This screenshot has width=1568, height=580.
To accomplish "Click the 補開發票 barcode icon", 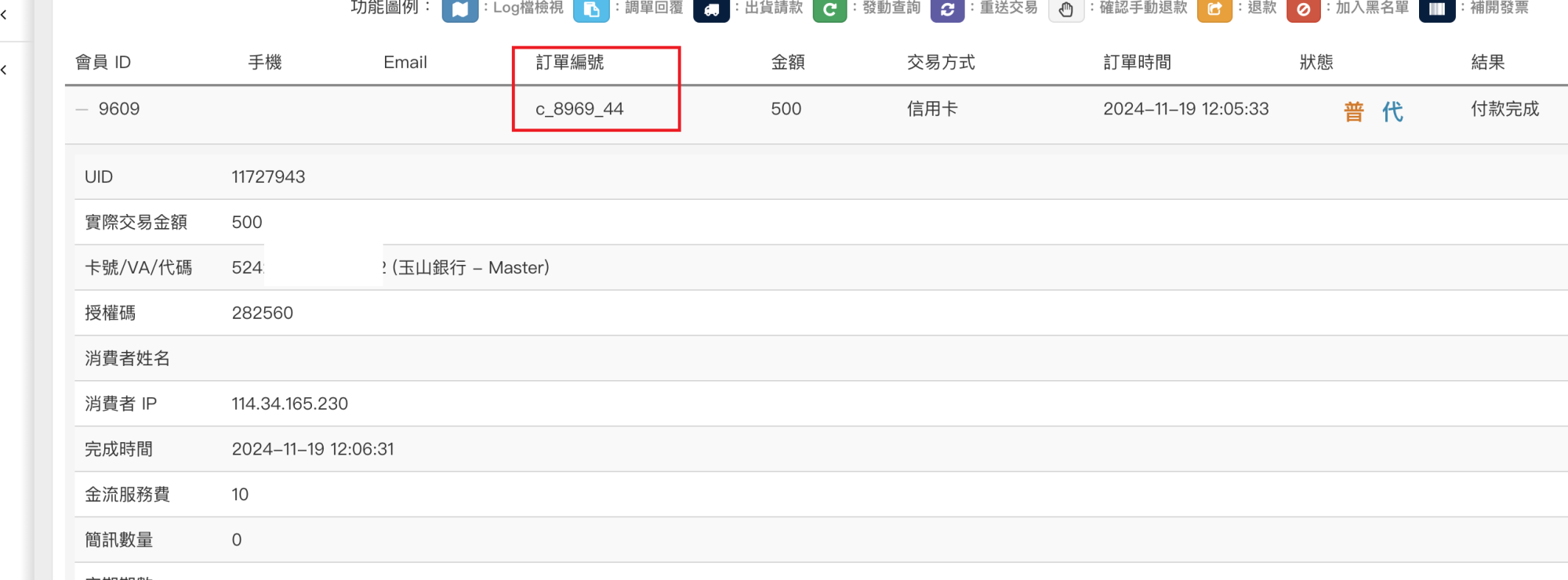I will (1436, 9).
